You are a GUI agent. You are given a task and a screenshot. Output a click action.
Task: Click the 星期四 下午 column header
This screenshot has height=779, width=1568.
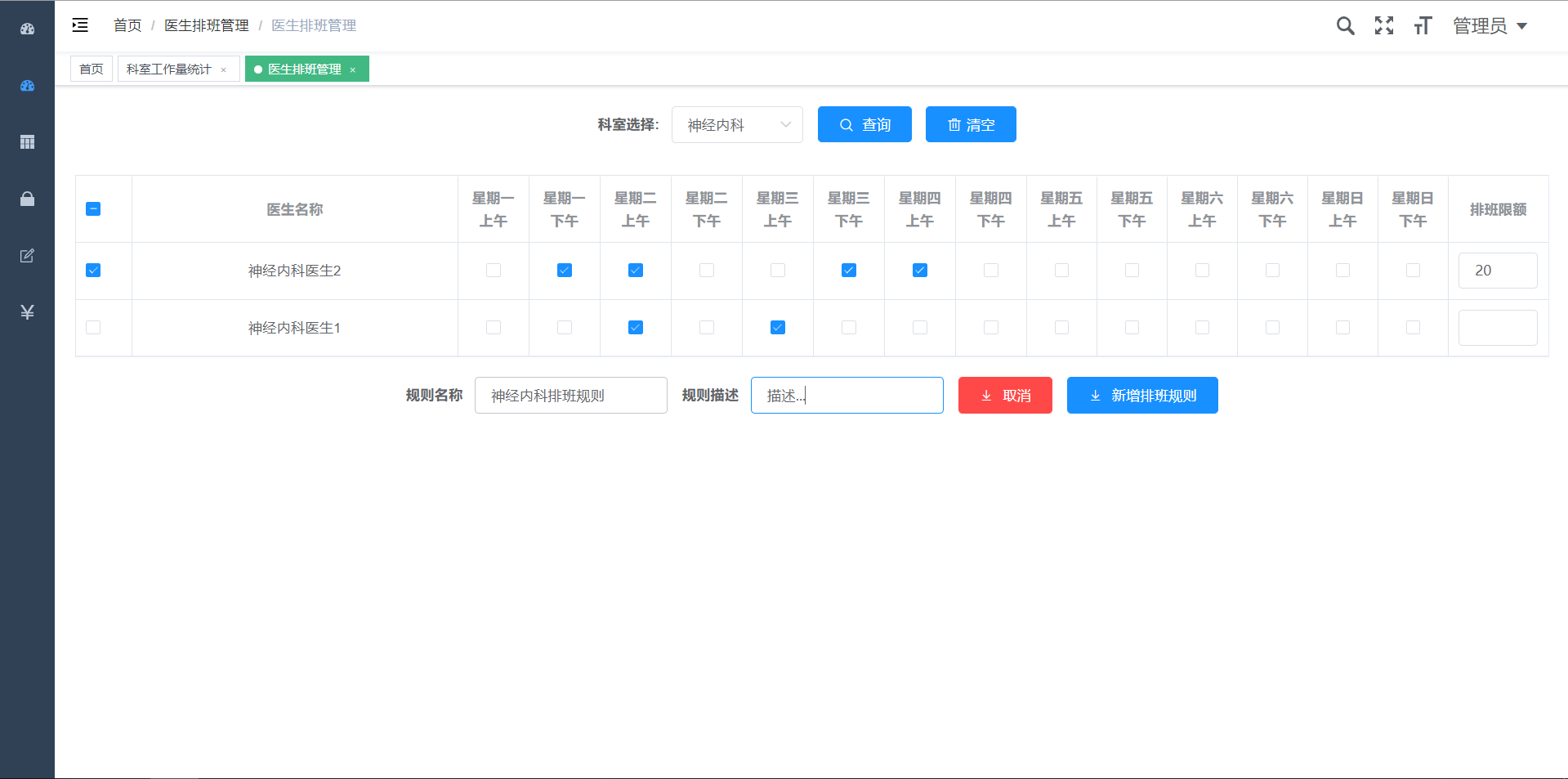(x=991, y=209)
